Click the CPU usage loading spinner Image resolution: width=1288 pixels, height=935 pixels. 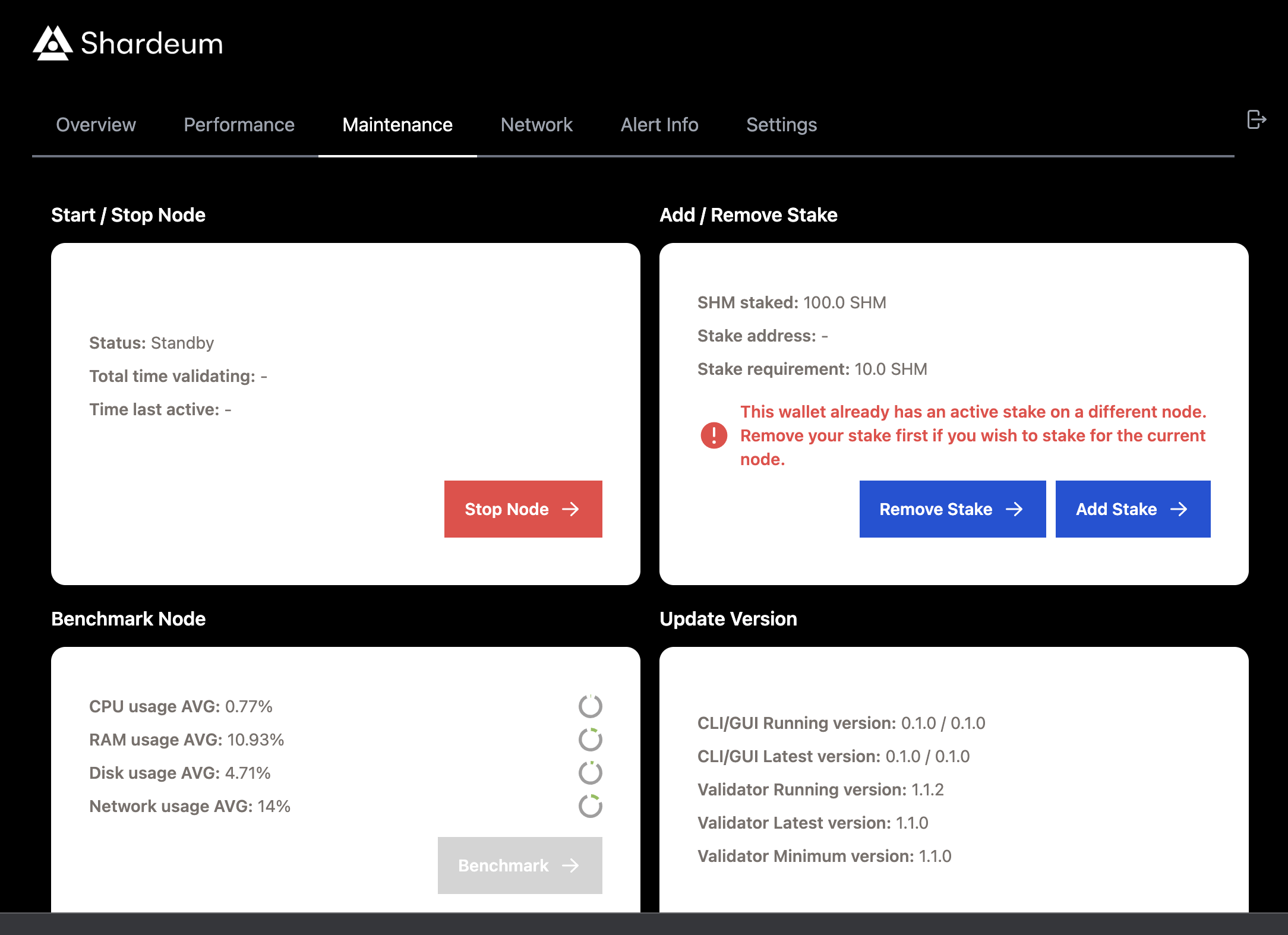click(x=590, y=706)
